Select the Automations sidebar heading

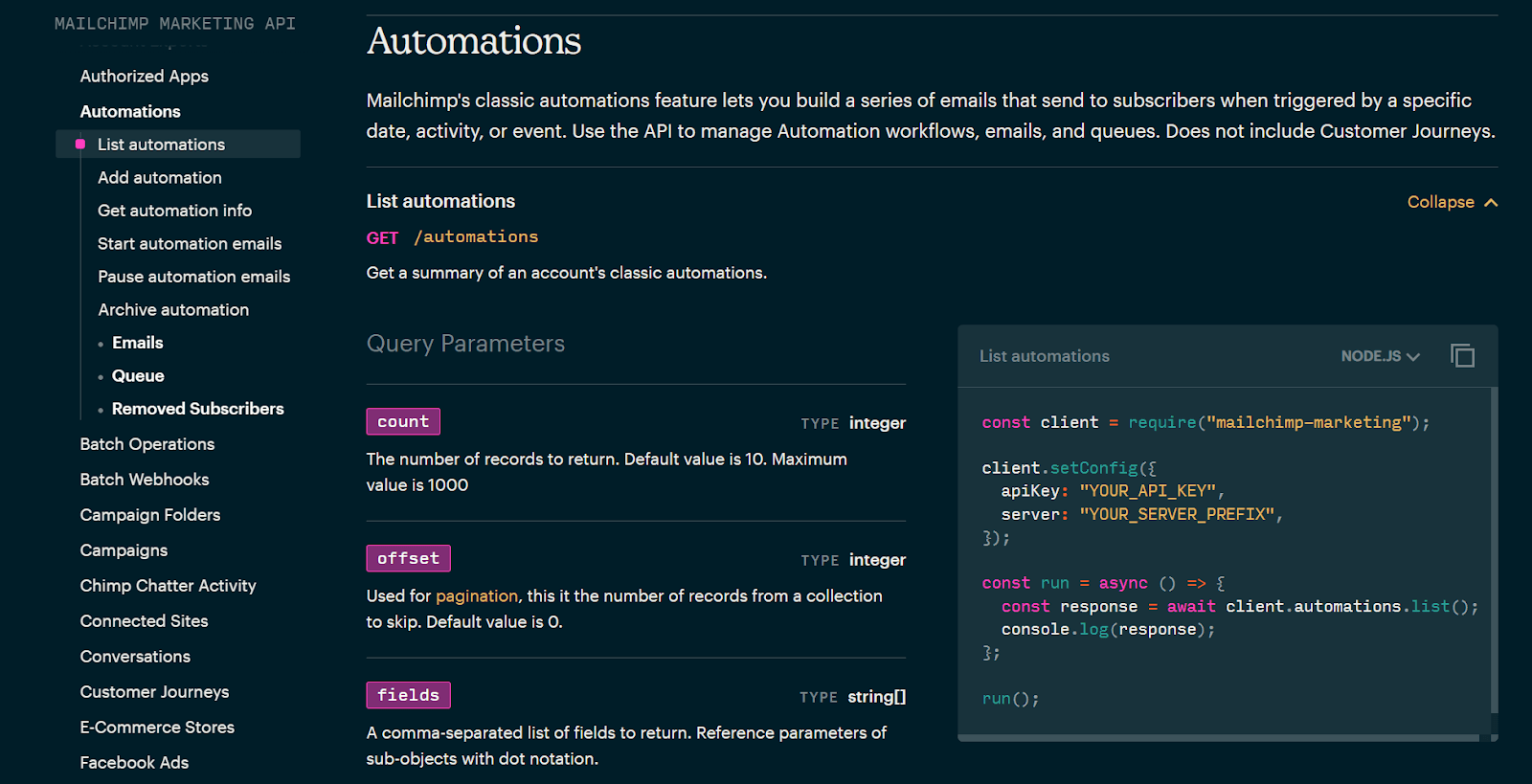pyautogui.click(x=130, y=111)
